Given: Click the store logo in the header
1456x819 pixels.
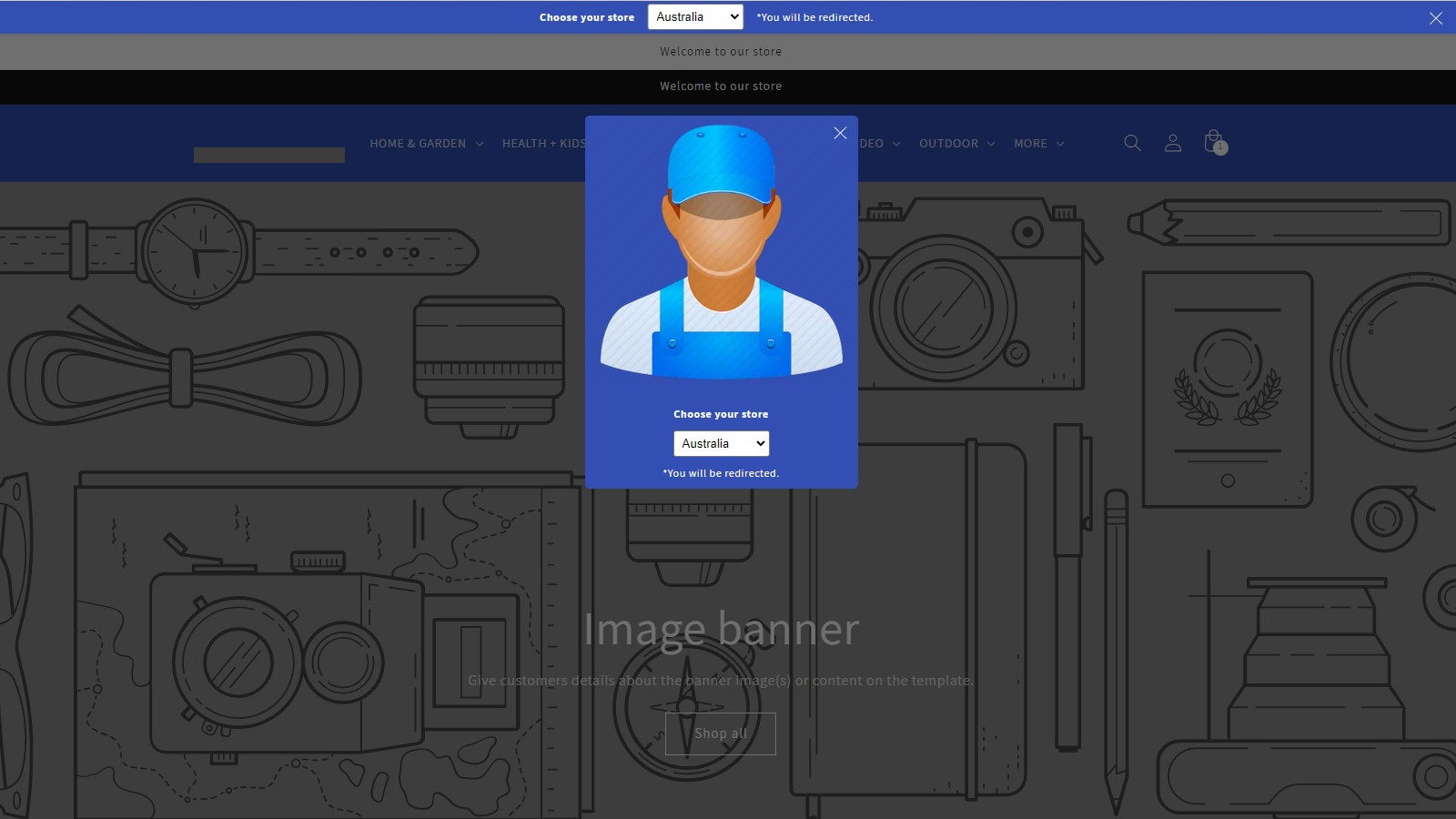Looking at the screenshot, I should coord(268,154).
